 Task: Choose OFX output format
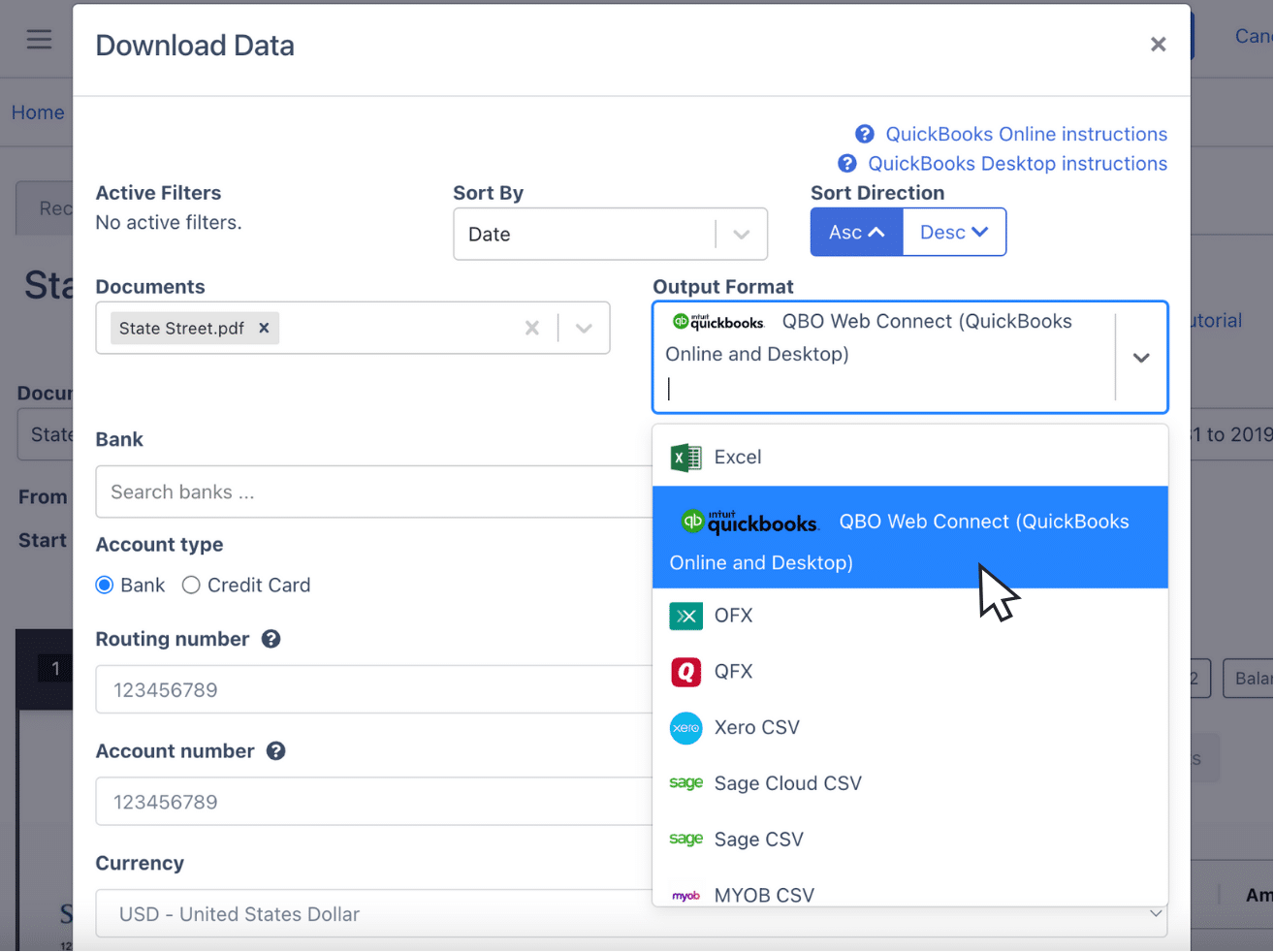coord(909,616)
